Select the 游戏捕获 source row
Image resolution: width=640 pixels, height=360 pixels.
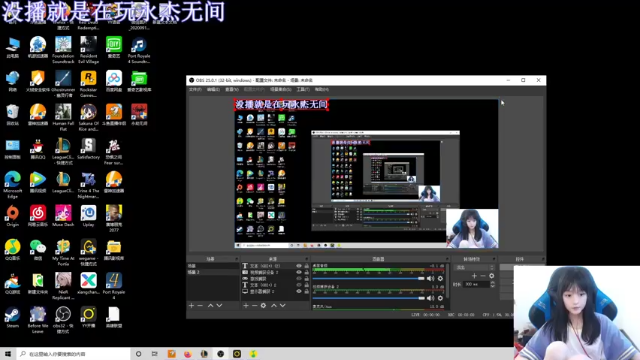pyautogui.click(x=276, y=279)
